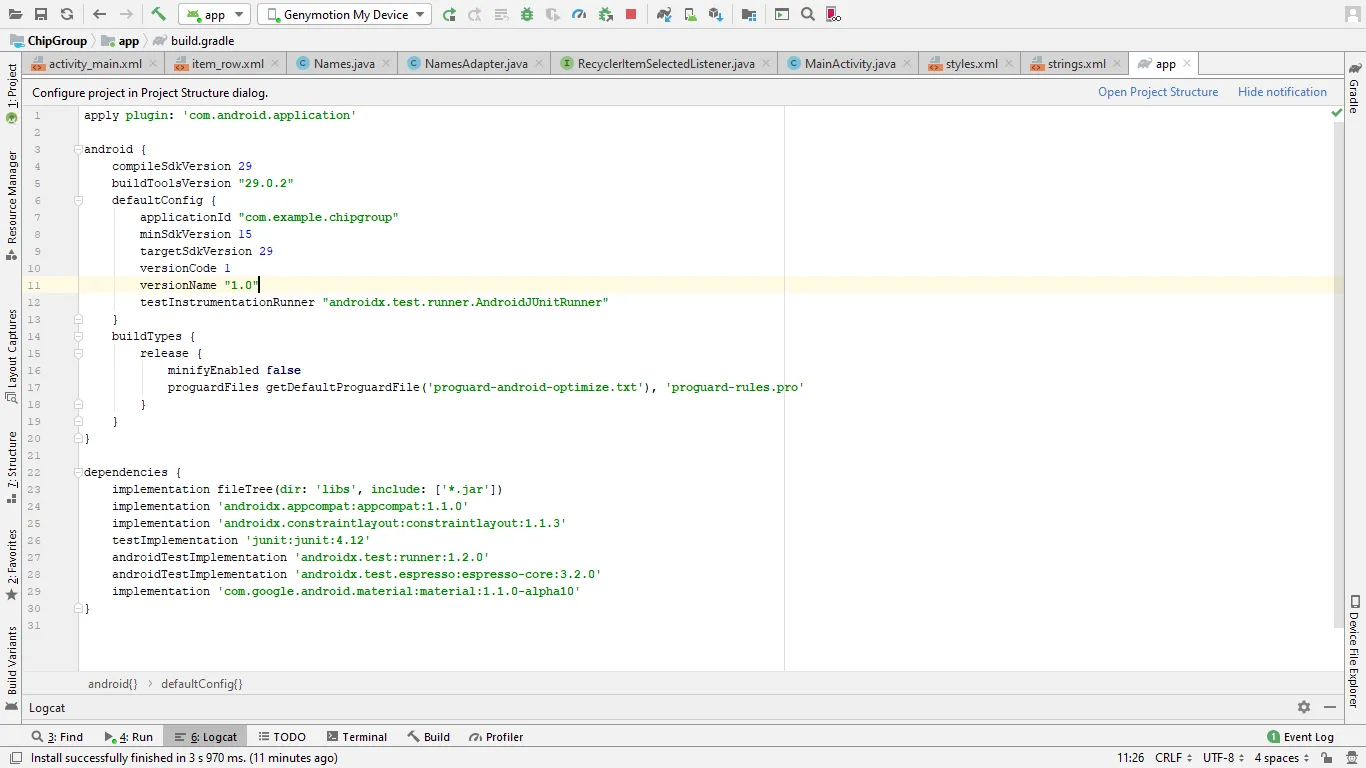1366x768 pixels.
Task: Build project using the hammer icon
Action: [x=158, y=14]
